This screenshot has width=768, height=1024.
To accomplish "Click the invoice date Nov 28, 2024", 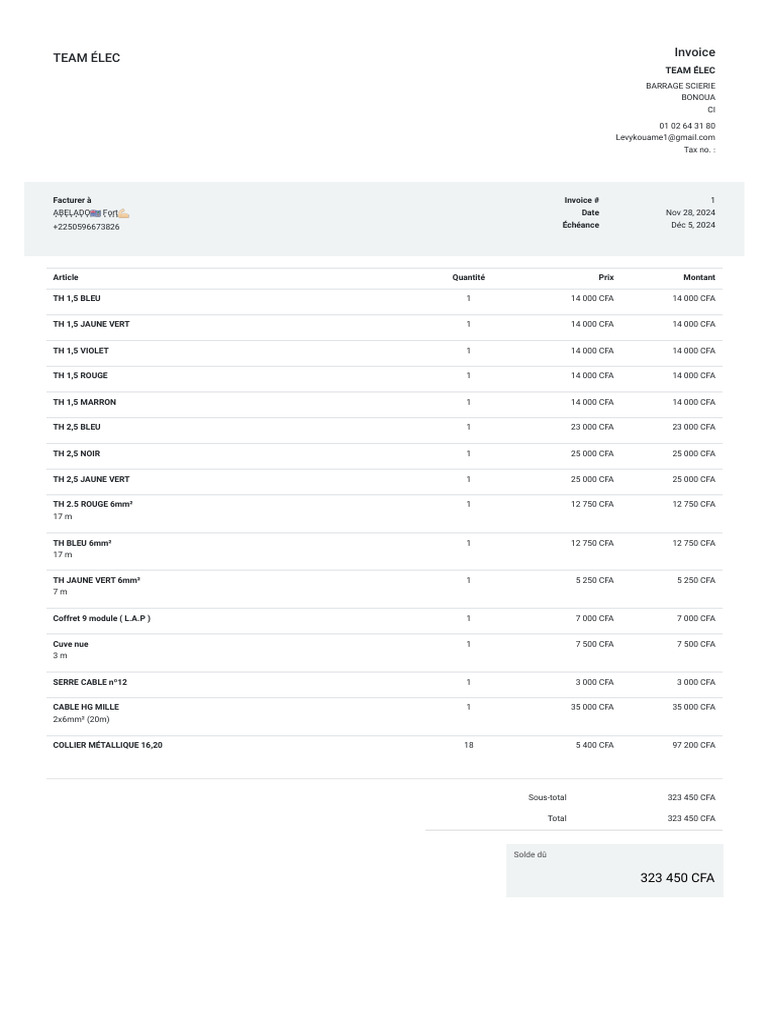I will [x=690, y=213].
